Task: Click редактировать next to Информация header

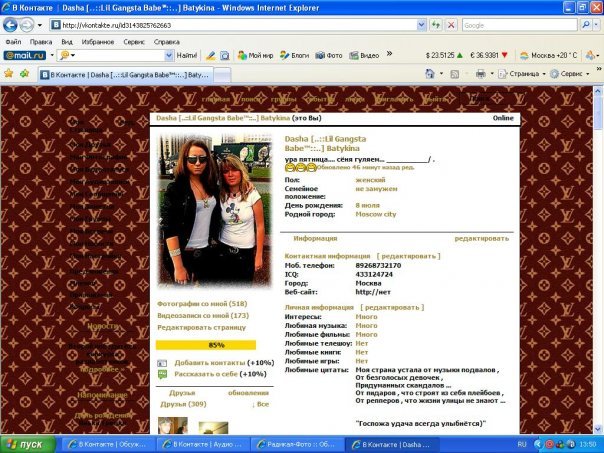Action: [482, 238]
